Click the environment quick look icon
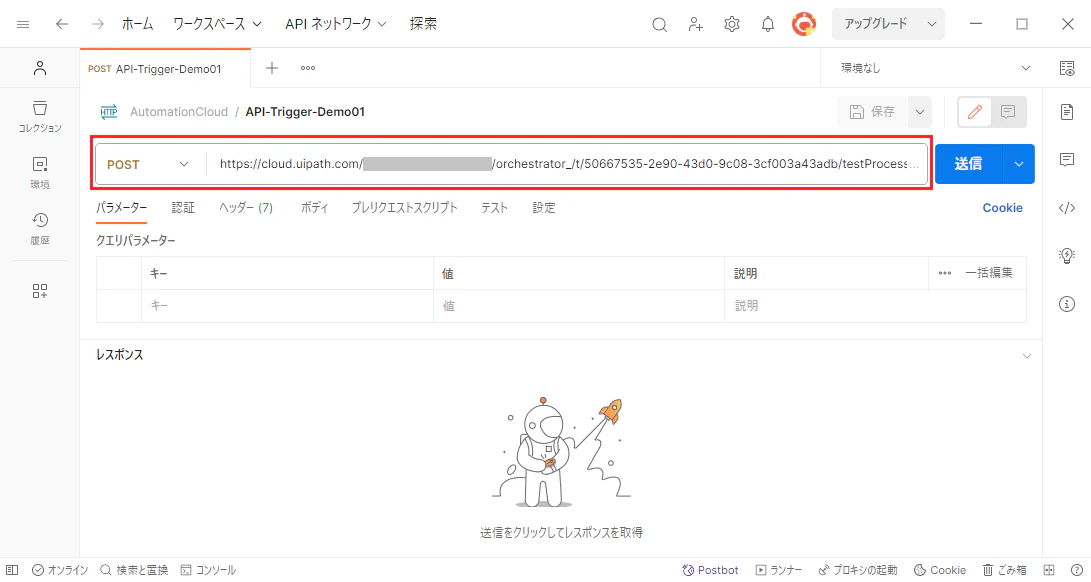The width and height of the screenshot is (1091, 582). coord(1067,68)
